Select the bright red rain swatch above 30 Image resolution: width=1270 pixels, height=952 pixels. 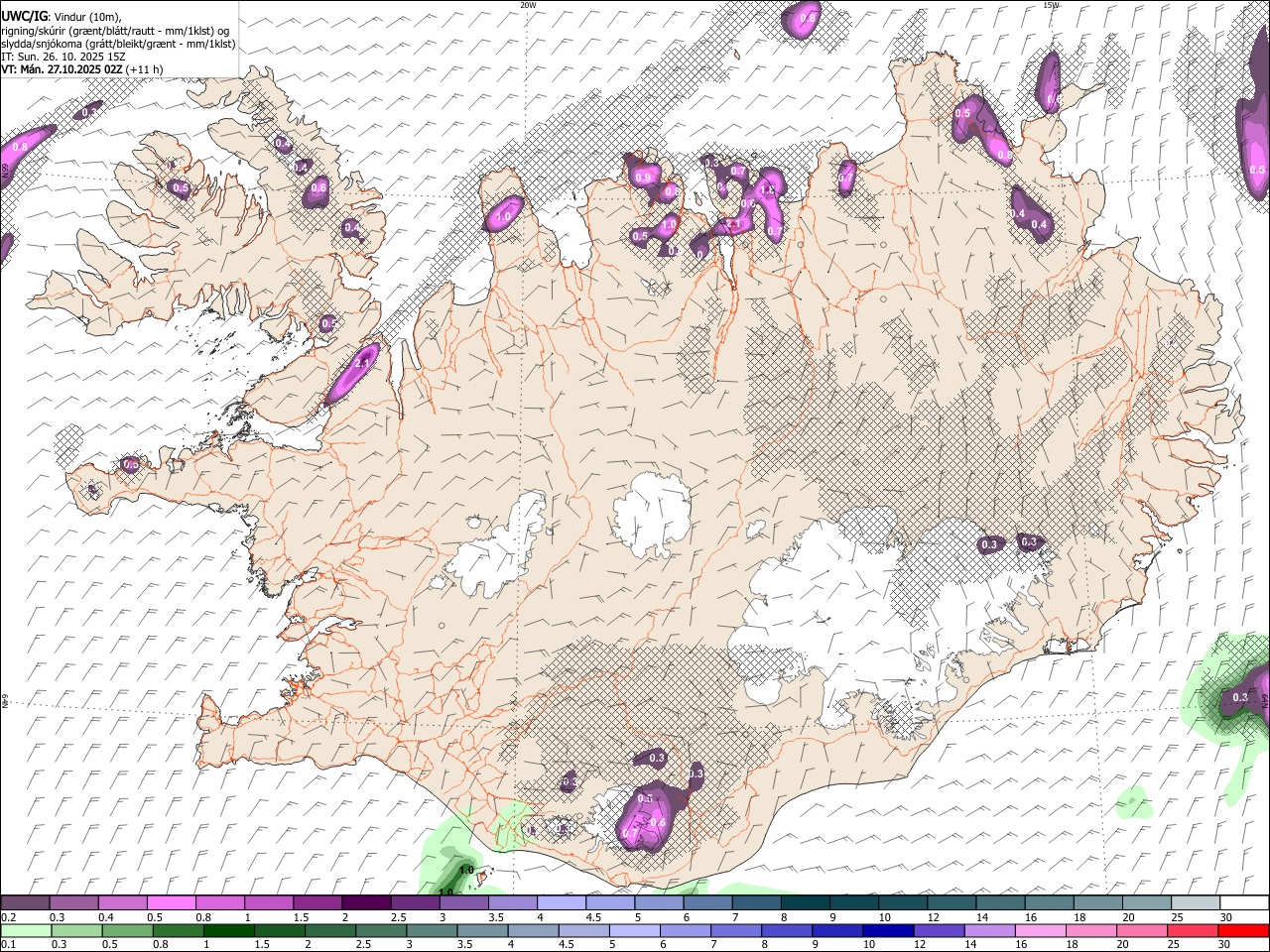(1243, 930)
